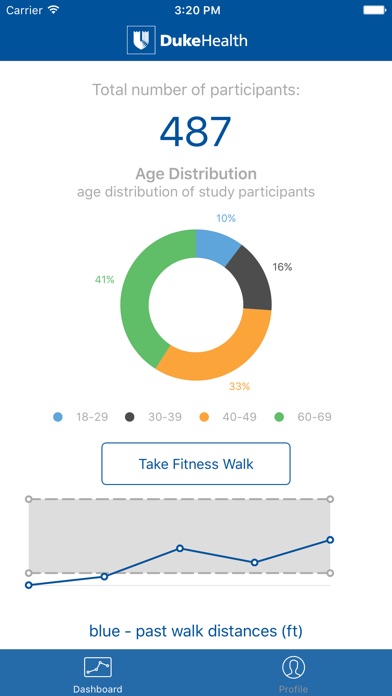Click the upper right range marker circle

coord(330,499)
